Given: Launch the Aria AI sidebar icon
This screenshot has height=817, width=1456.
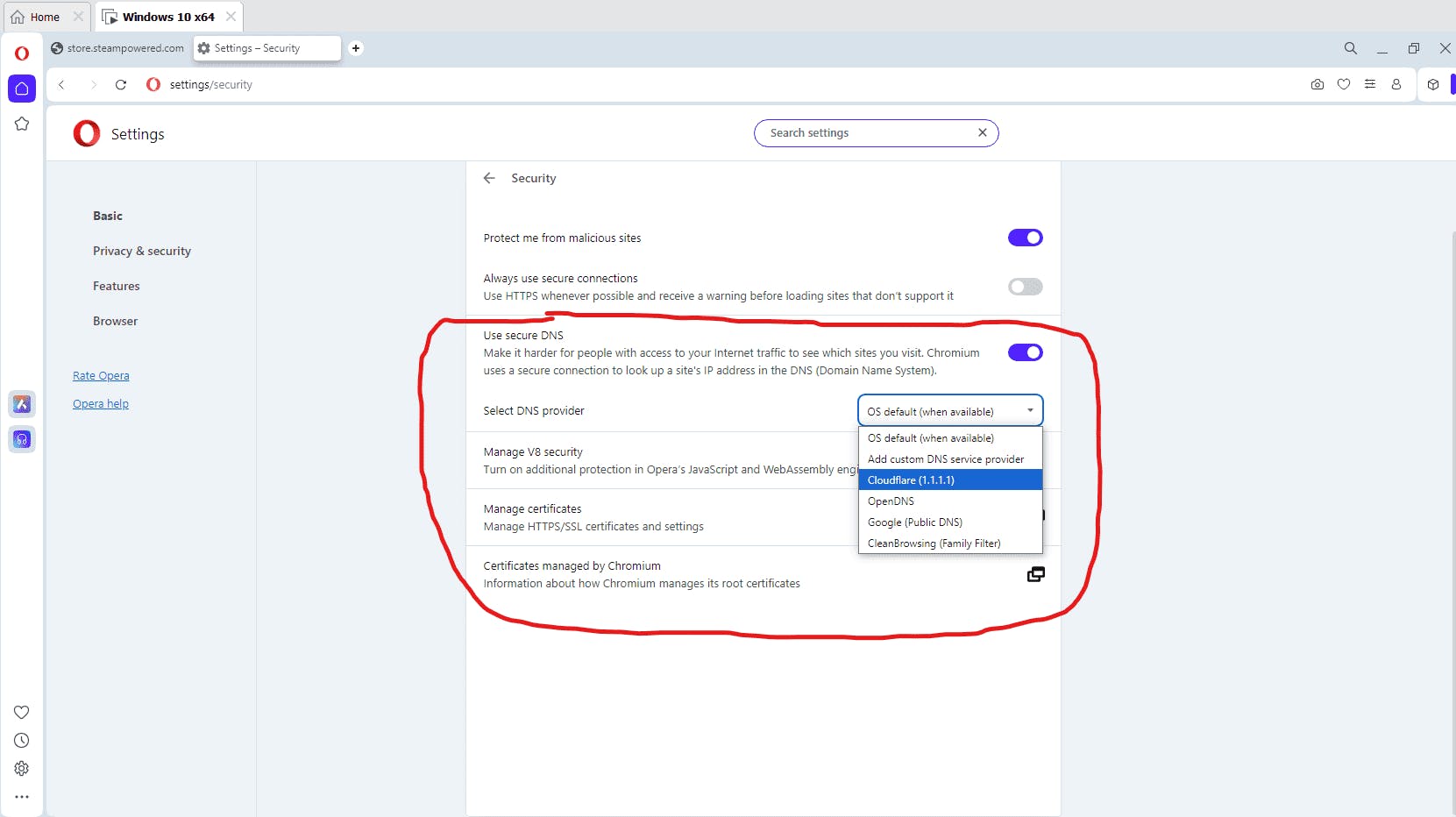Looking at the screenshot, I should click(x=22, y=404).
